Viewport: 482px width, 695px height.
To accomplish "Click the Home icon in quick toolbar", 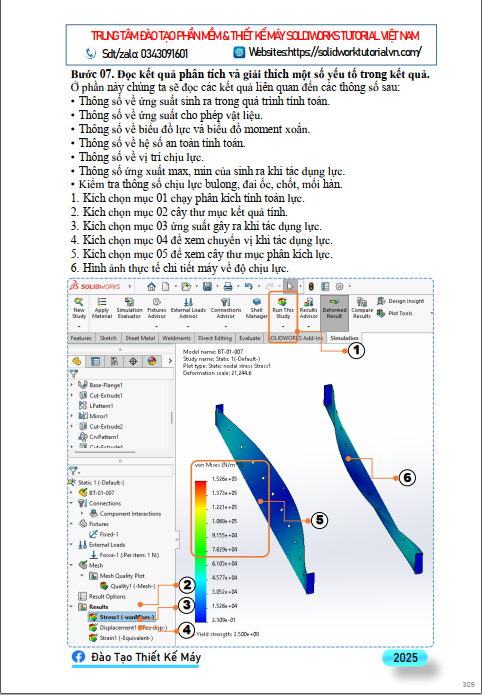I will [152, 286].
